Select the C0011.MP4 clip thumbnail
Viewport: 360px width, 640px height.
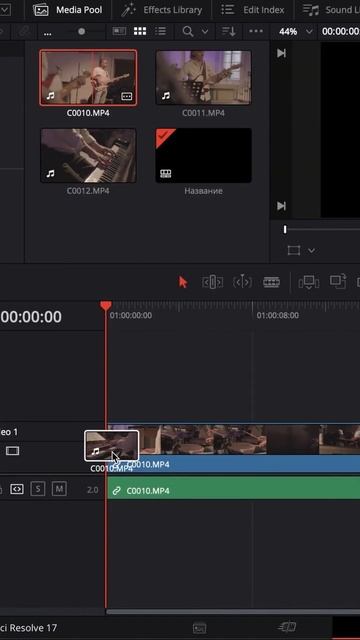203,78
